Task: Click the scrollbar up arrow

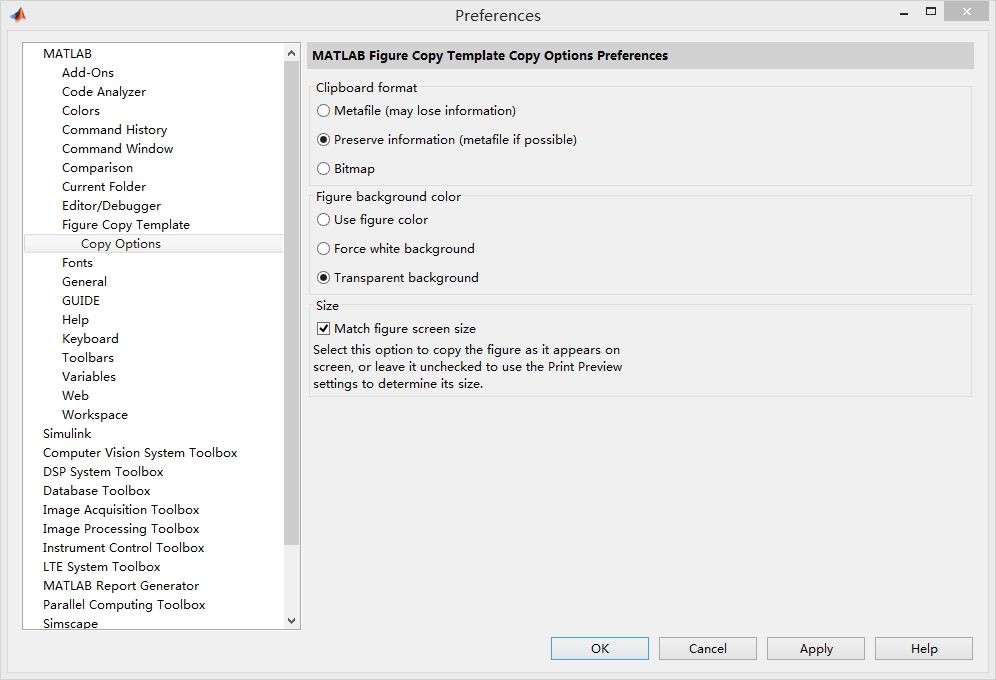Action: 291,52
